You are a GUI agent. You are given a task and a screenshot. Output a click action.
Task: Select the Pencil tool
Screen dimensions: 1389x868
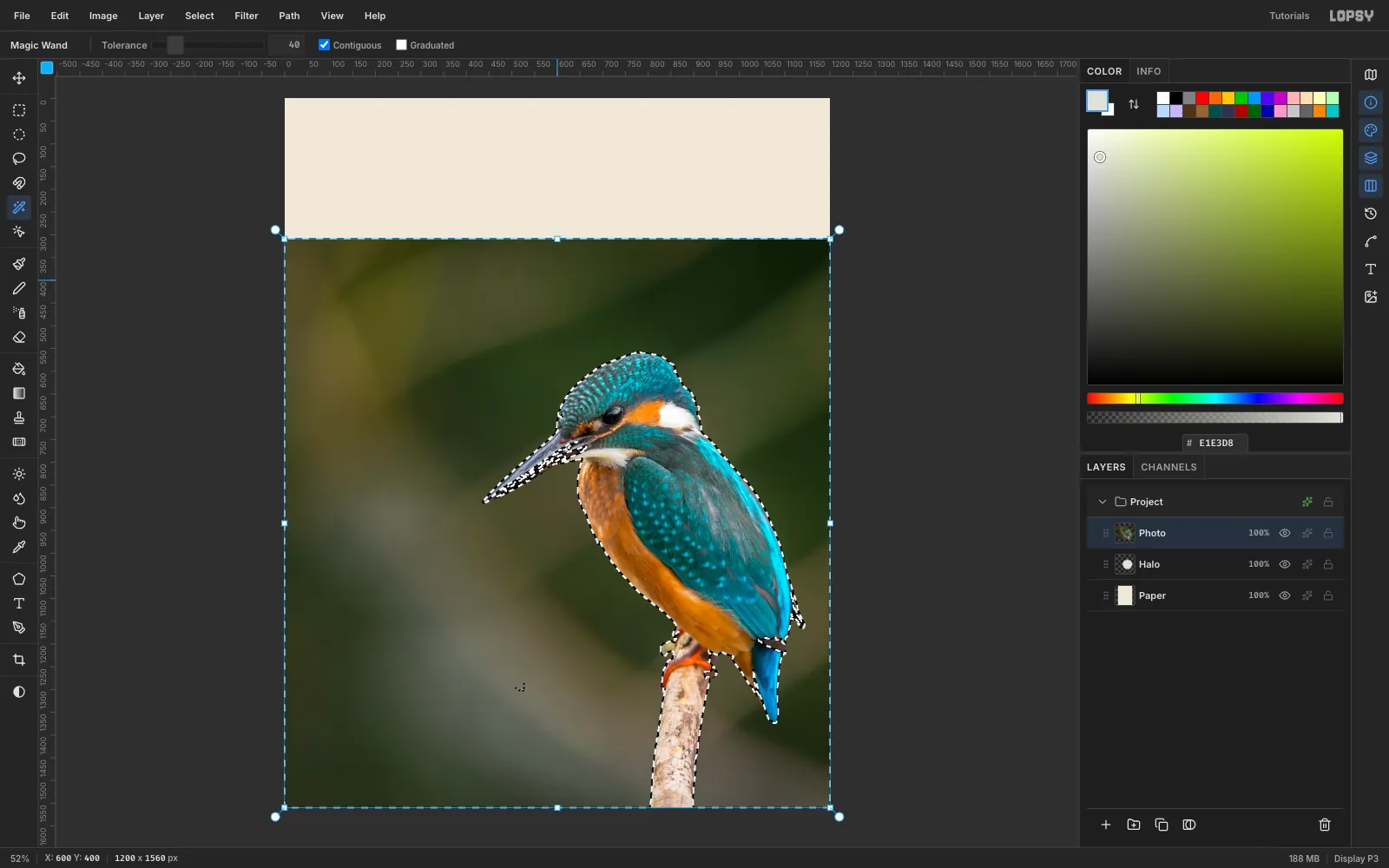click(19, 288)
